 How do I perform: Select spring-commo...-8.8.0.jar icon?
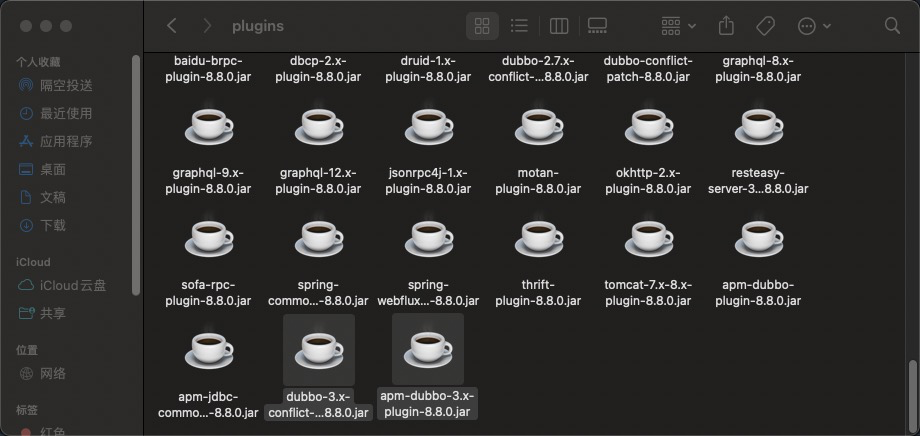click(319, 238)
